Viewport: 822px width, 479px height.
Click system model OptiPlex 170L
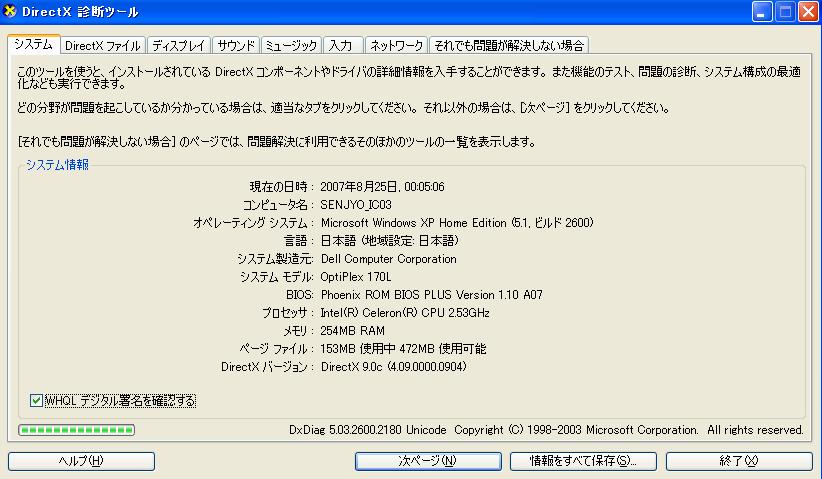click(x=356, y=277)
